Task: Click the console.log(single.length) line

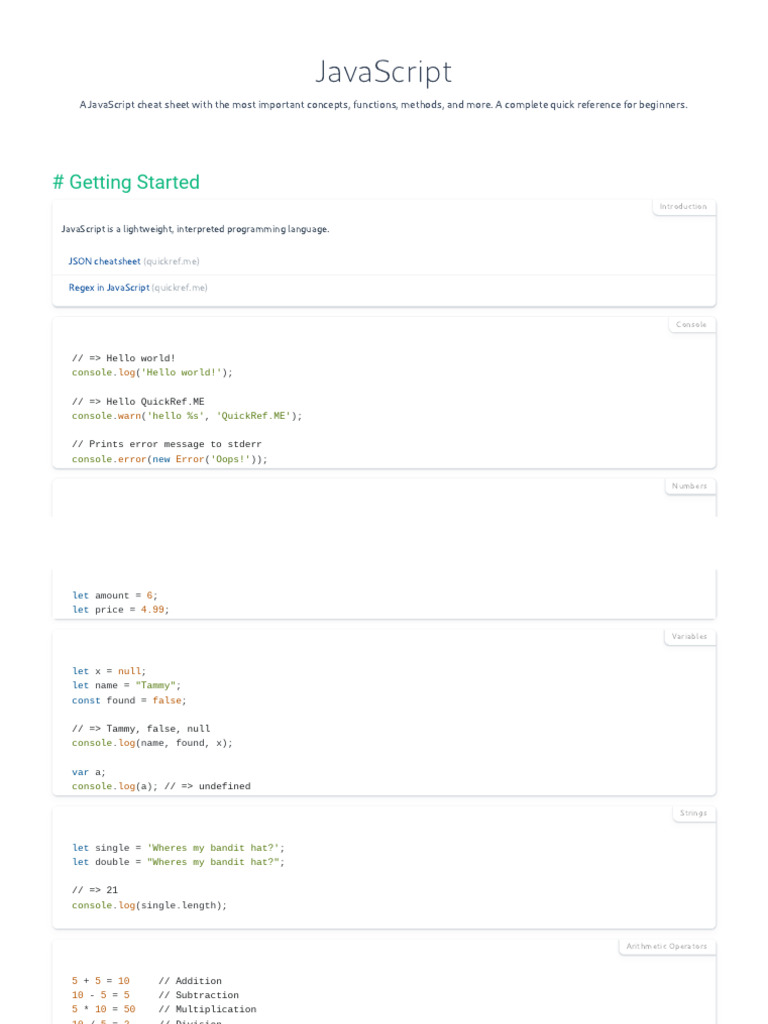Action: coord(149,905)
